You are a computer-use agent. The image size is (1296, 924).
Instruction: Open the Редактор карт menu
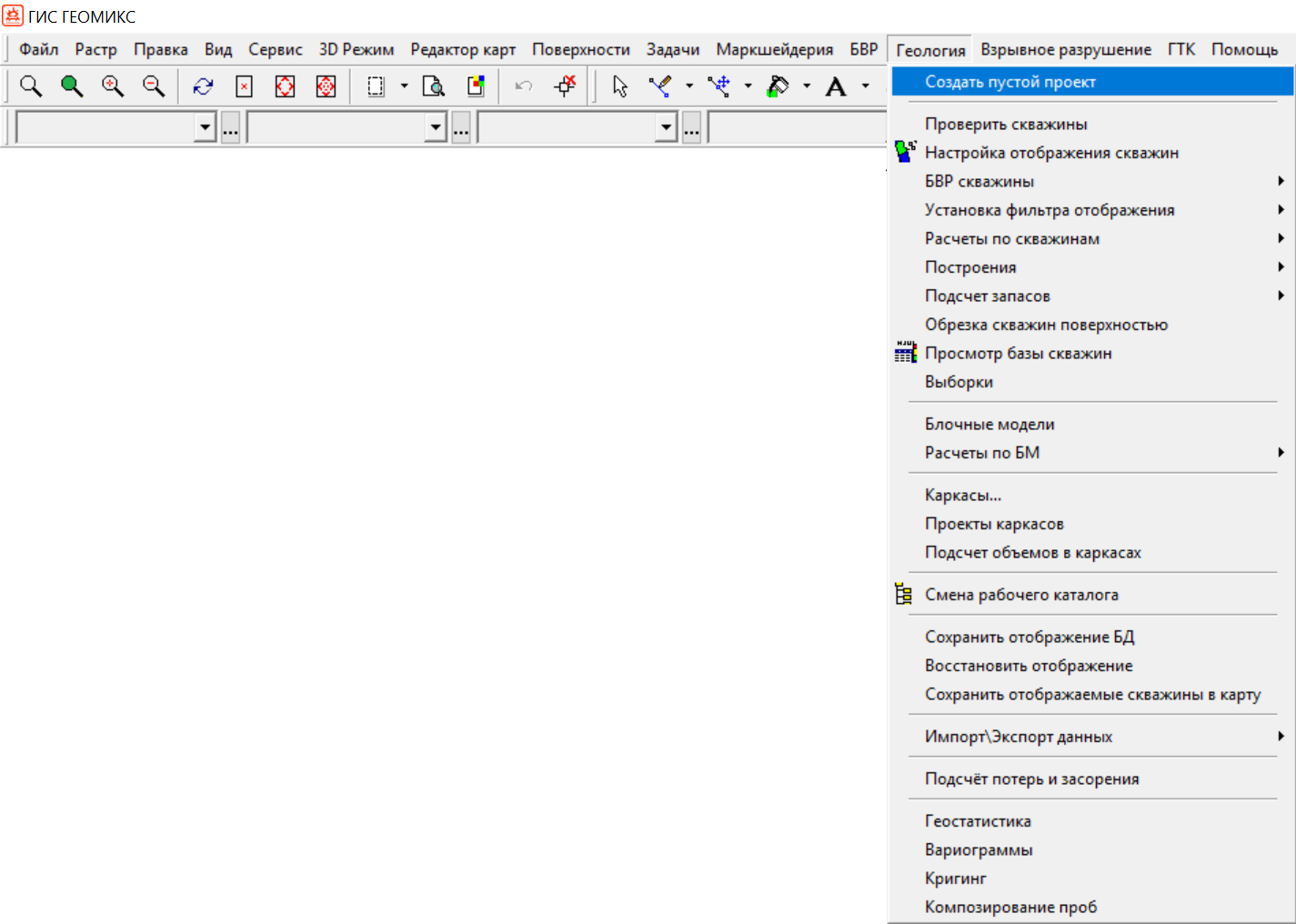(463, 49)
